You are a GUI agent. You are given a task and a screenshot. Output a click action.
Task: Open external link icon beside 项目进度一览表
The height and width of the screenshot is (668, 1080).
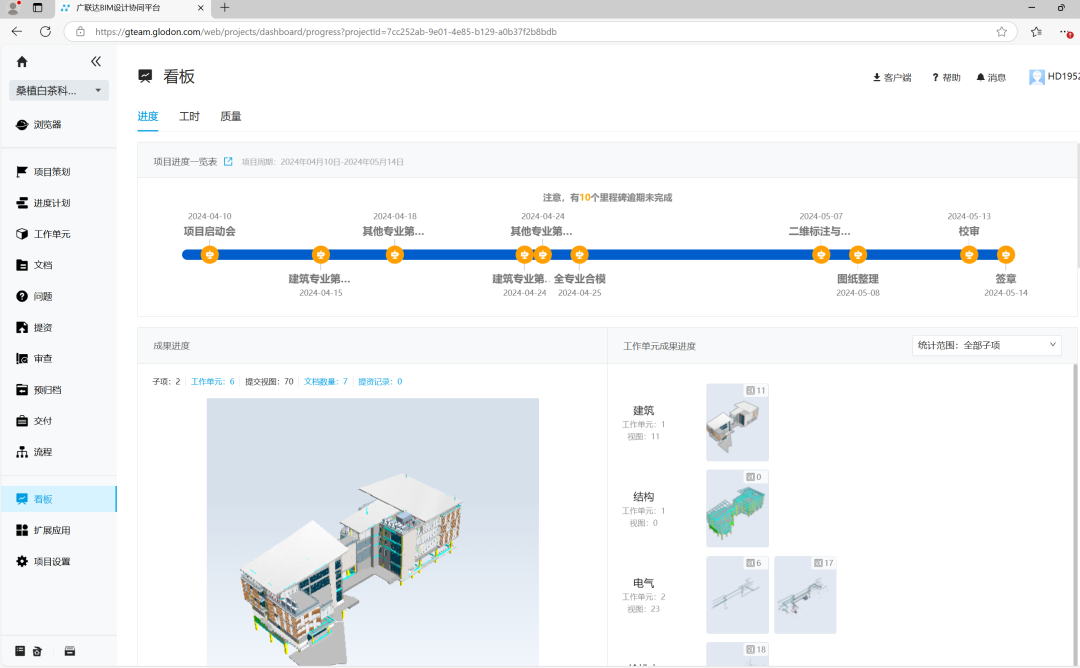228,162
